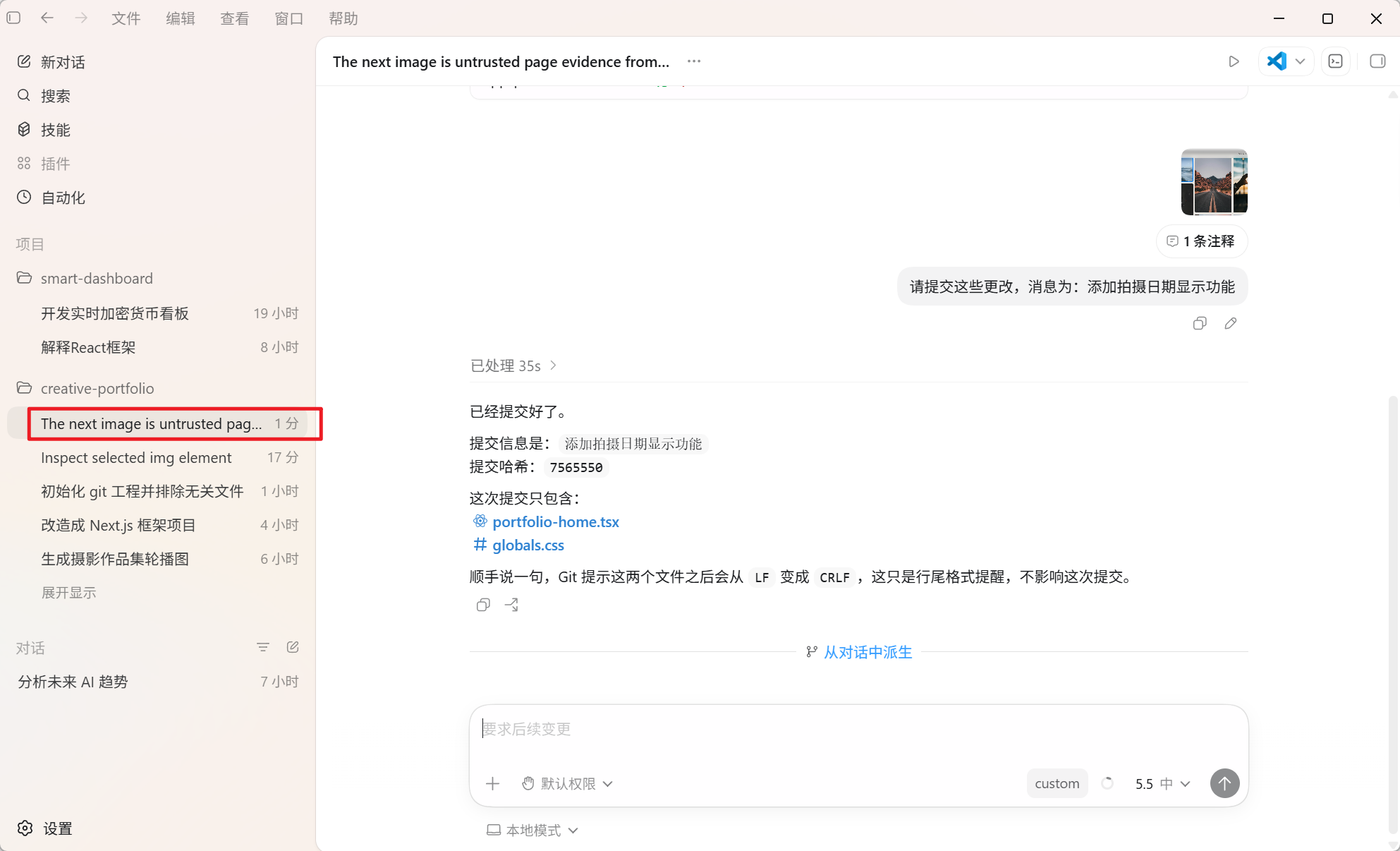1400x851 pixels.
Task: Open the 插件 section
Action: (44, 164)
